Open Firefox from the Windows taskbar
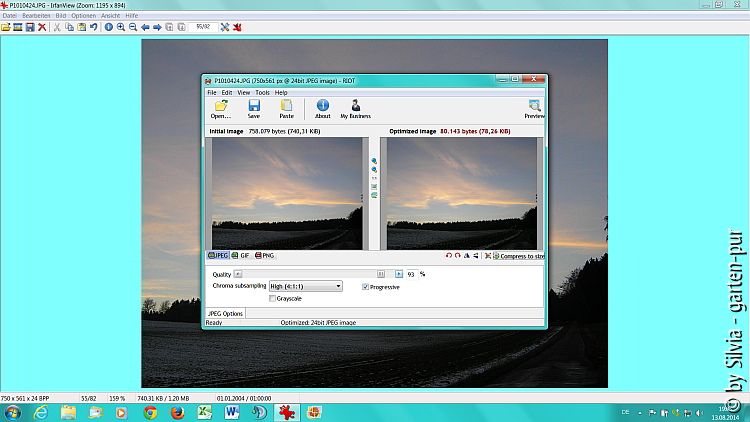The width and height of the screenshot is (750, 422). point(178,411)
